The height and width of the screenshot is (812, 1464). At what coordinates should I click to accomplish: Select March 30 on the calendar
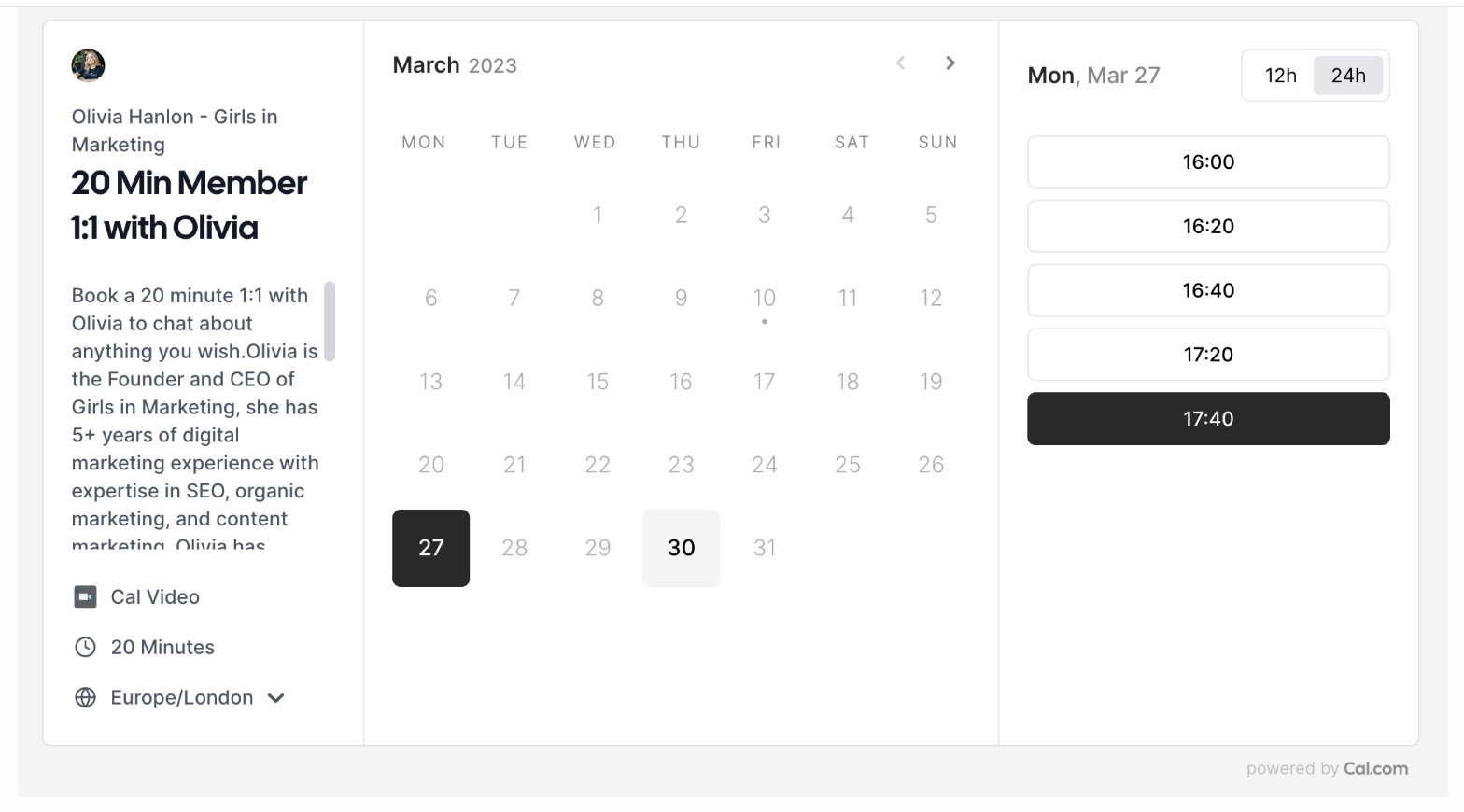681,548
